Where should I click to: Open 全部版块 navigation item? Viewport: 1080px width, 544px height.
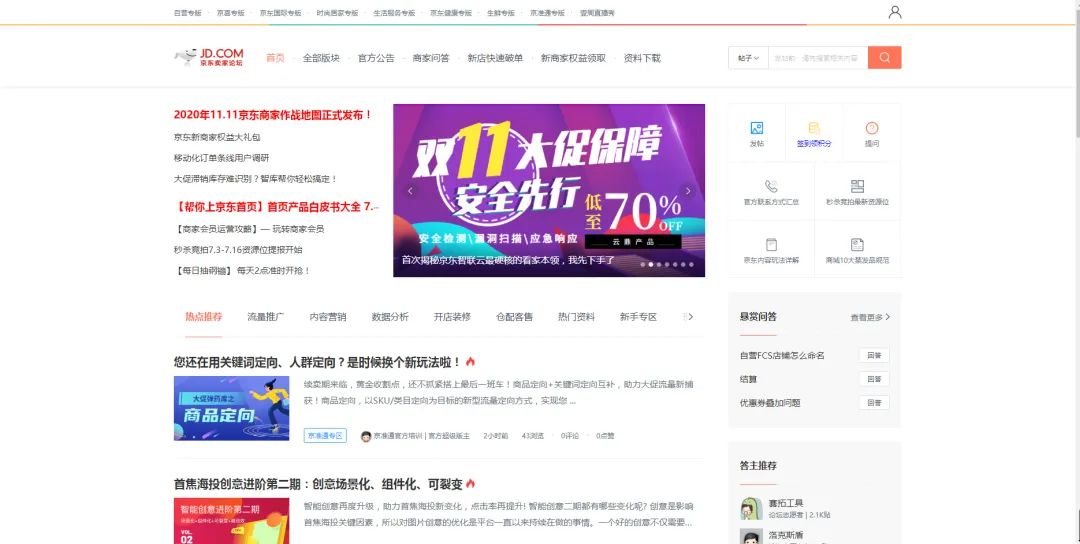321,58
